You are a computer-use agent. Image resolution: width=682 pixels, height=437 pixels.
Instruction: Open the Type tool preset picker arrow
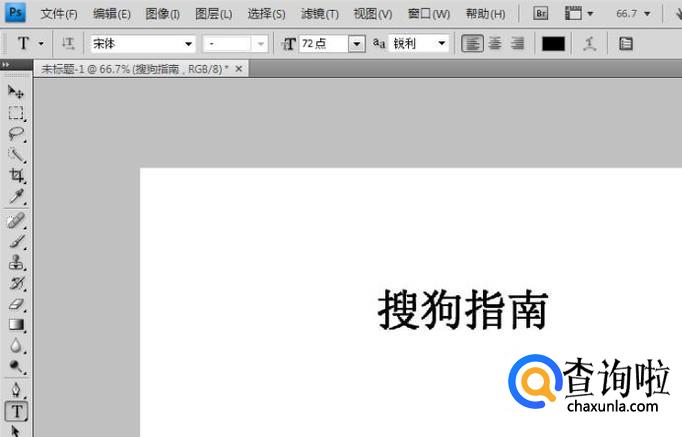click(41, 43)
